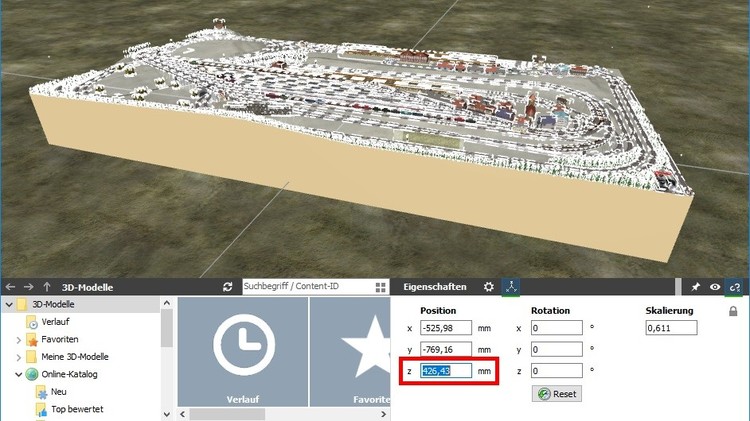Toggle the scaling lock icon
This screenshot has width=750, height=421.
tap(733, 311)
